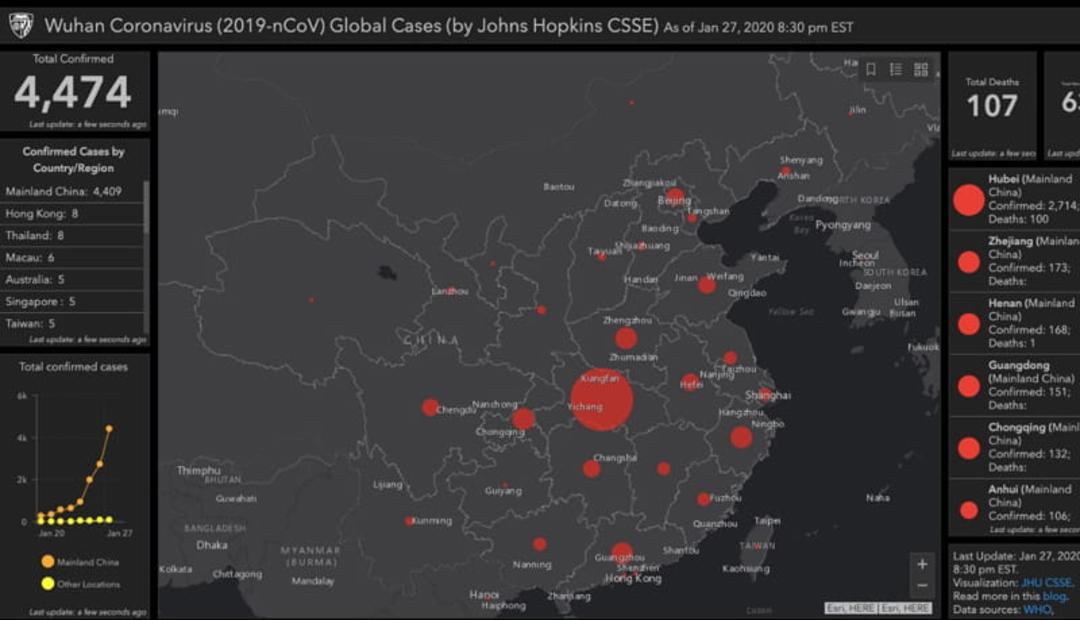1080x620 pixels.
Task: Click the Shenyang case circle on map
Action: point(786,171)
